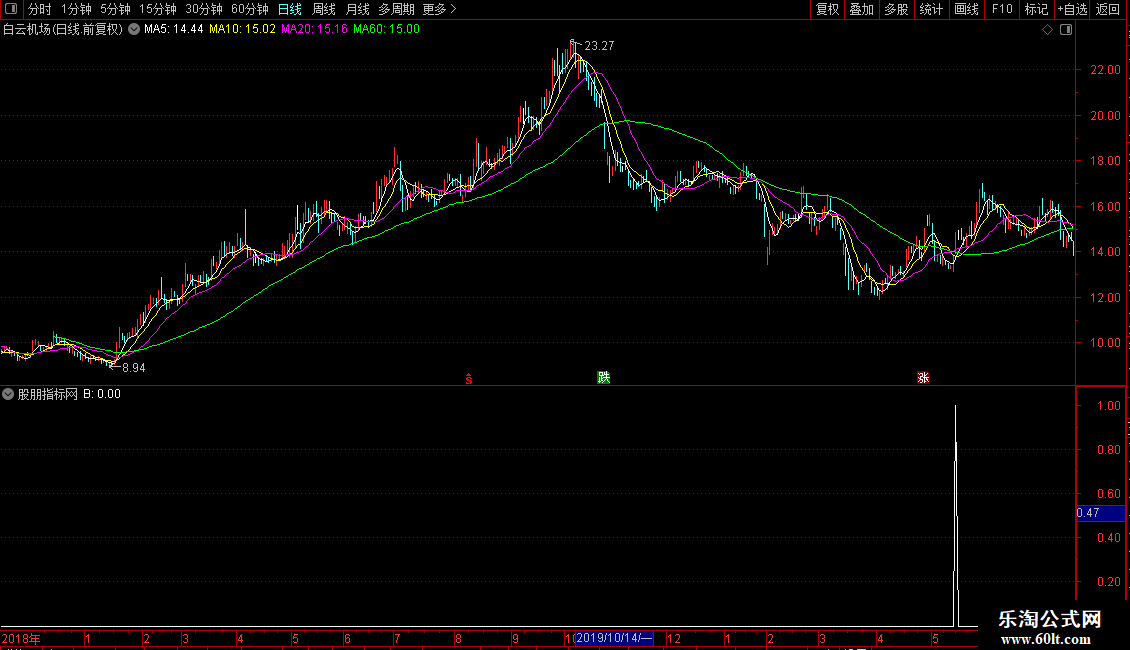Click the green MA60: 15.00 label

[x=386, y=30]
